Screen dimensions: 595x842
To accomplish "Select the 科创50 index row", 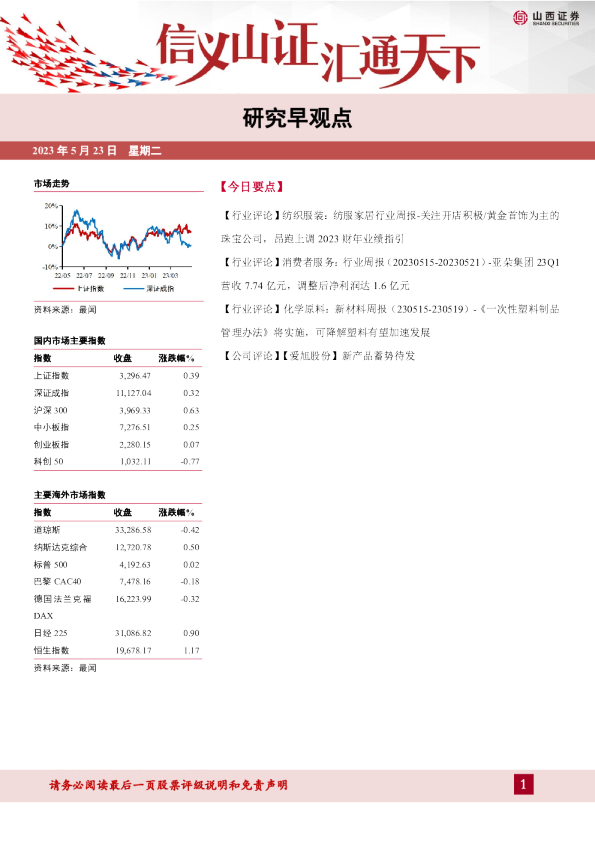I will [x=117, y=461].
